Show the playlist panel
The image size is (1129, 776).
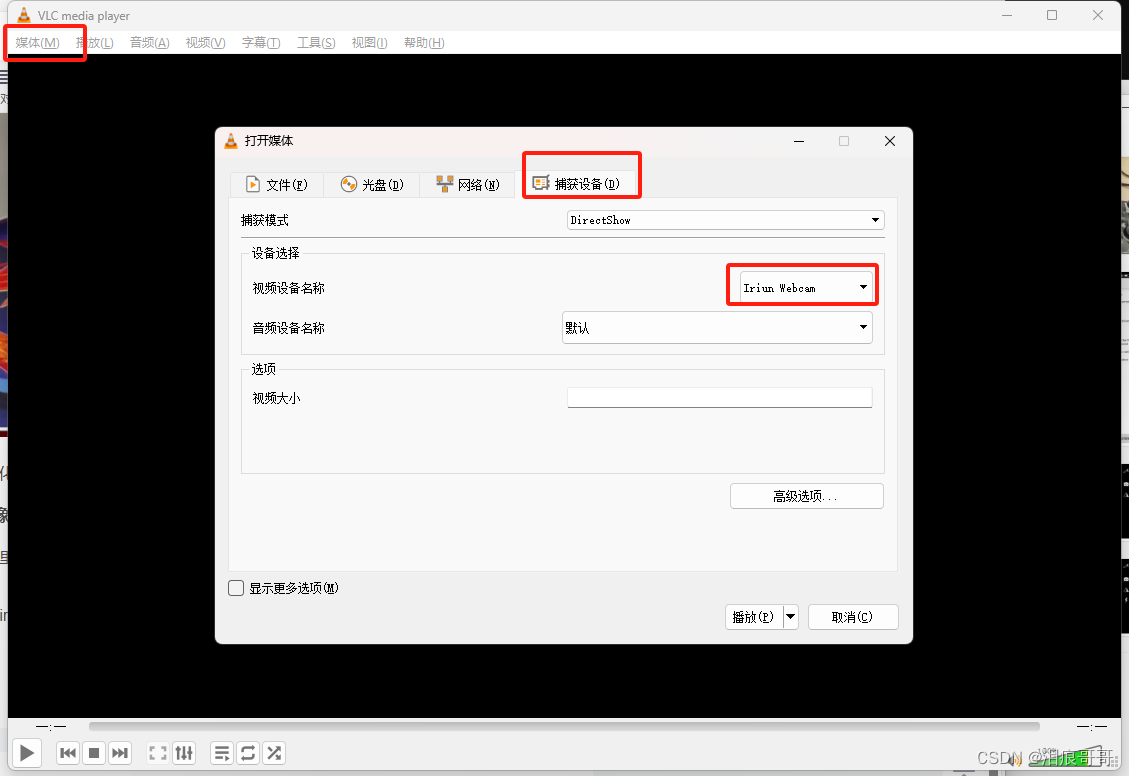pyautogui.click(x=222, y=753)
